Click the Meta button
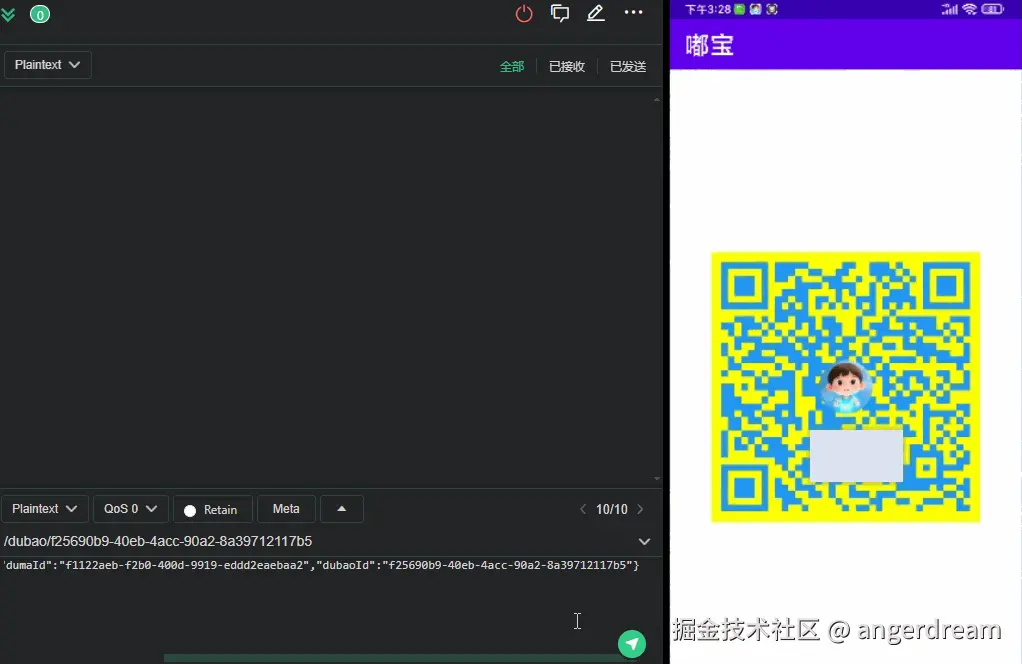This screenshot has width=1022, height=664. [x=286, y=509]
